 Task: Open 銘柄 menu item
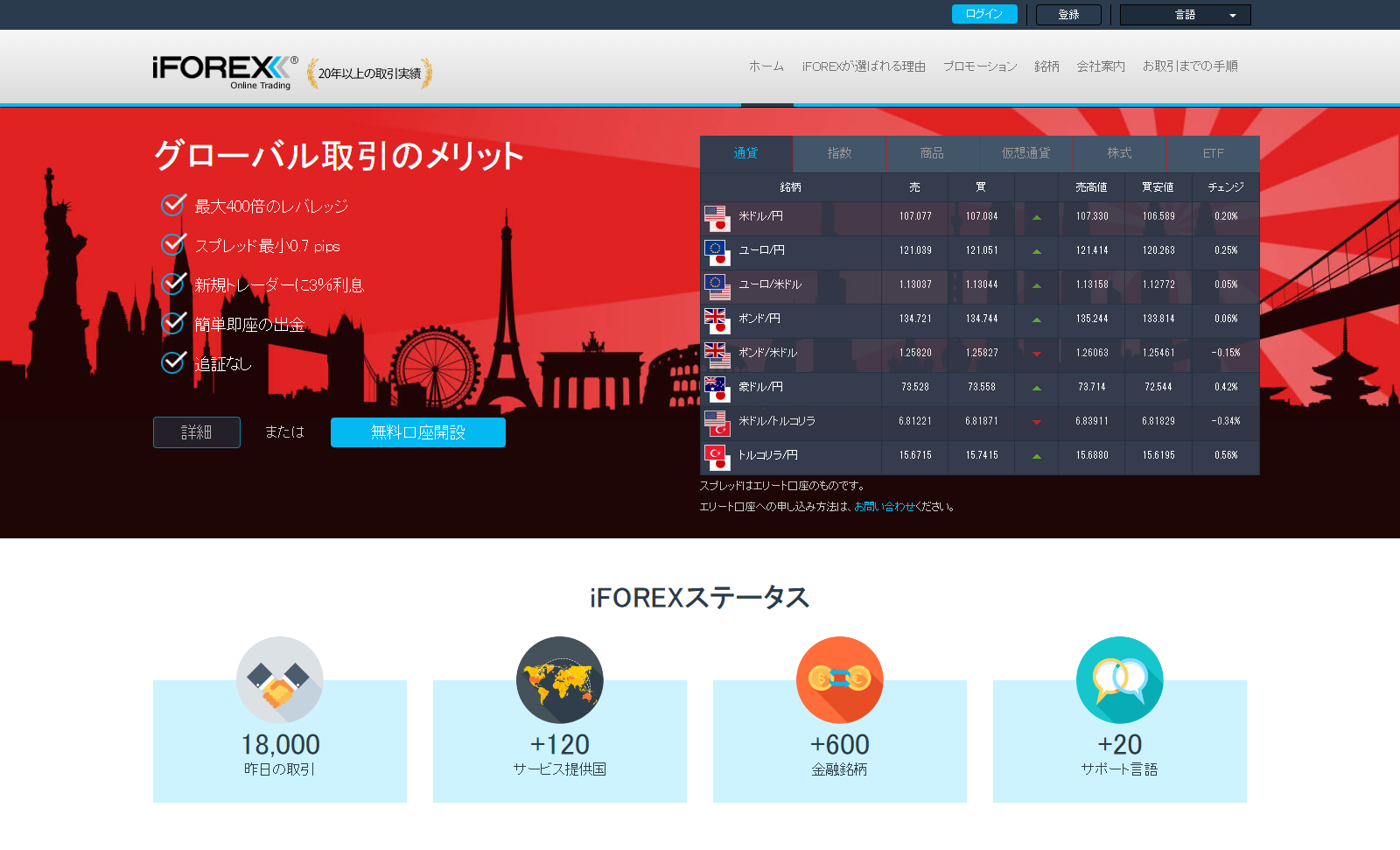pos(1046,67)
